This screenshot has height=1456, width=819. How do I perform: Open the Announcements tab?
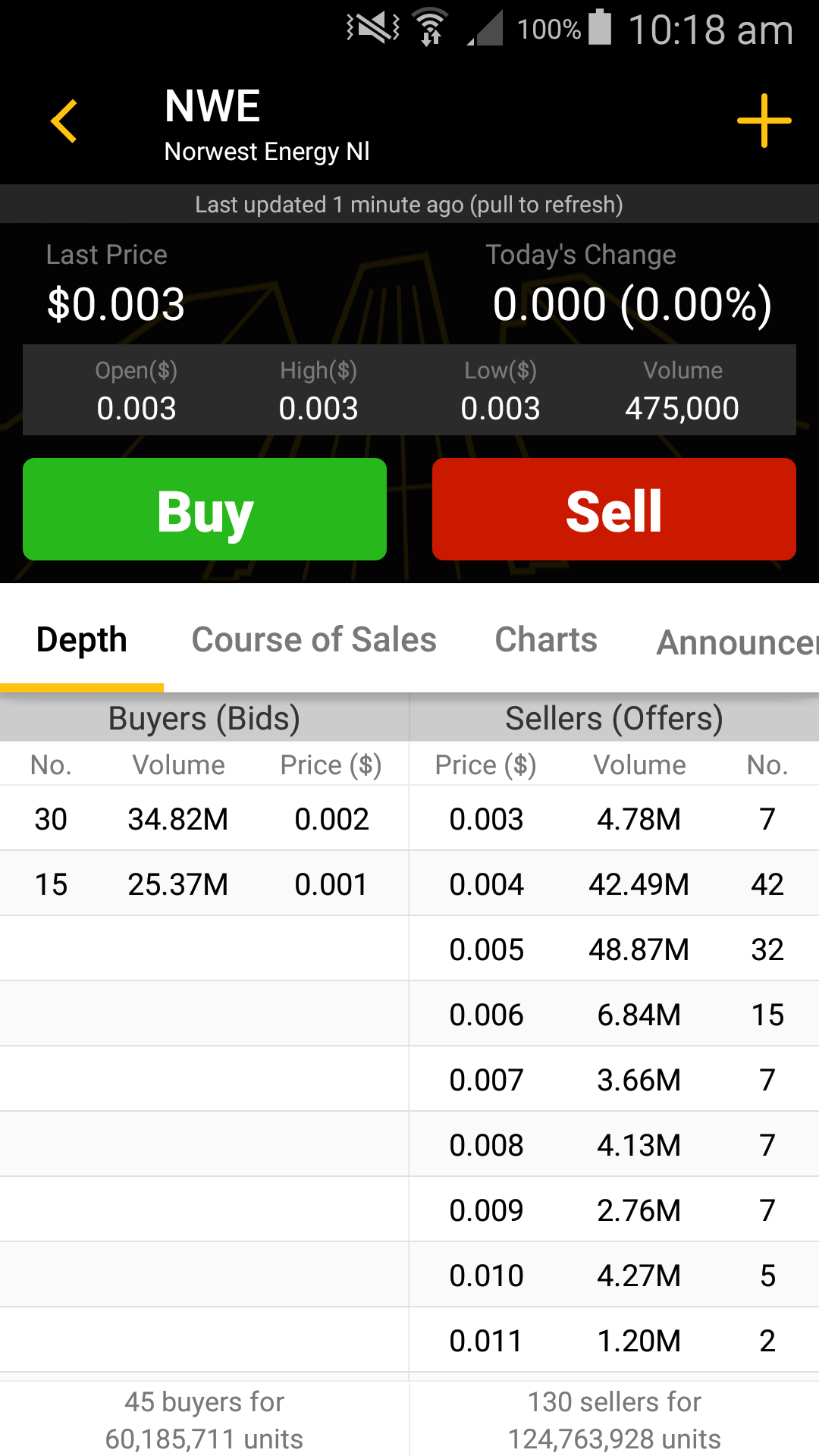(x=738, y=642)
